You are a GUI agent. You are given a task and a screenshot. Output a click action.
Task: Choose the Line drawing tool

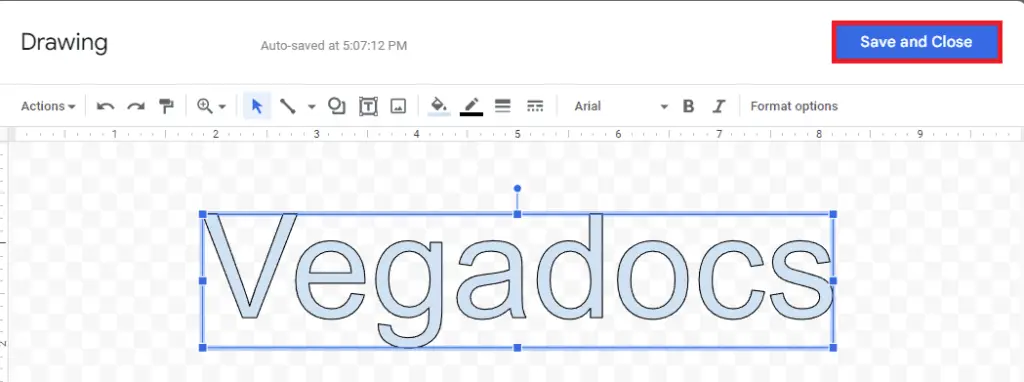(287, 106)
